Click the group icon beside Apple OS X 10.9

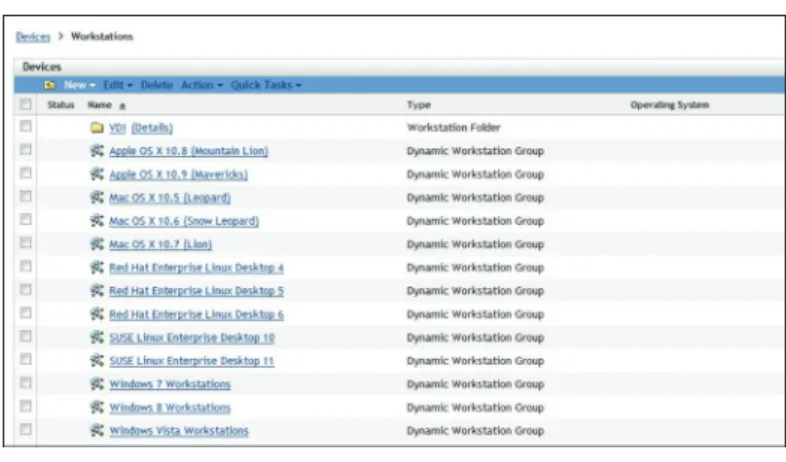[x=97, y=174]
